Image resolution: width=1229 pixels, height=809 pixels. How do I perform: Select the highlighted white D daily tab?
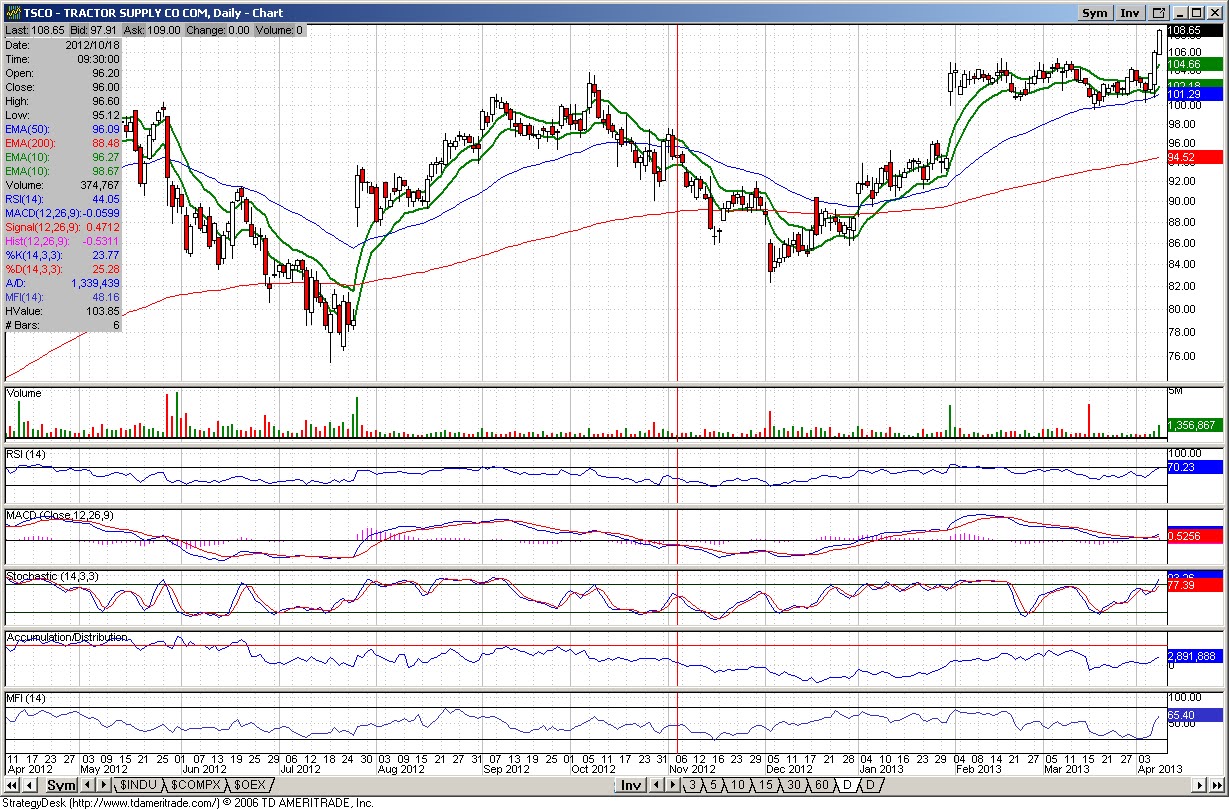[846, 785]
